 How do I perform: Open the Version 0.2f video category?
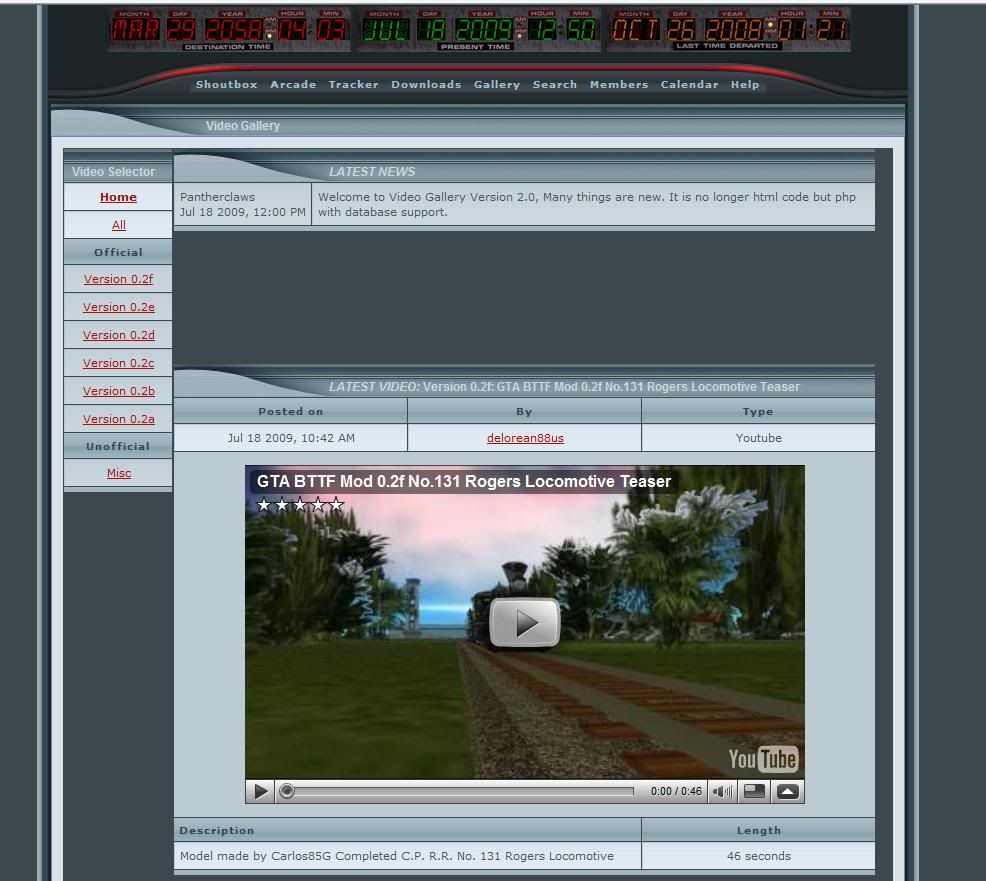coord(118,279)
